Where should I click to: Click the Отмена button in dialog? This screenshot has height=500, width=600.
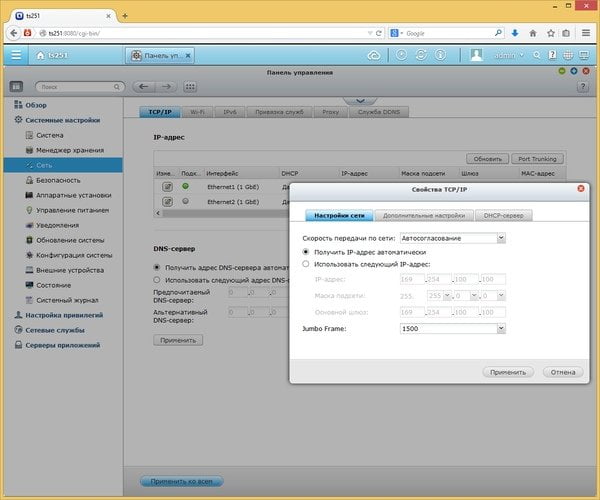pos(563,372)
